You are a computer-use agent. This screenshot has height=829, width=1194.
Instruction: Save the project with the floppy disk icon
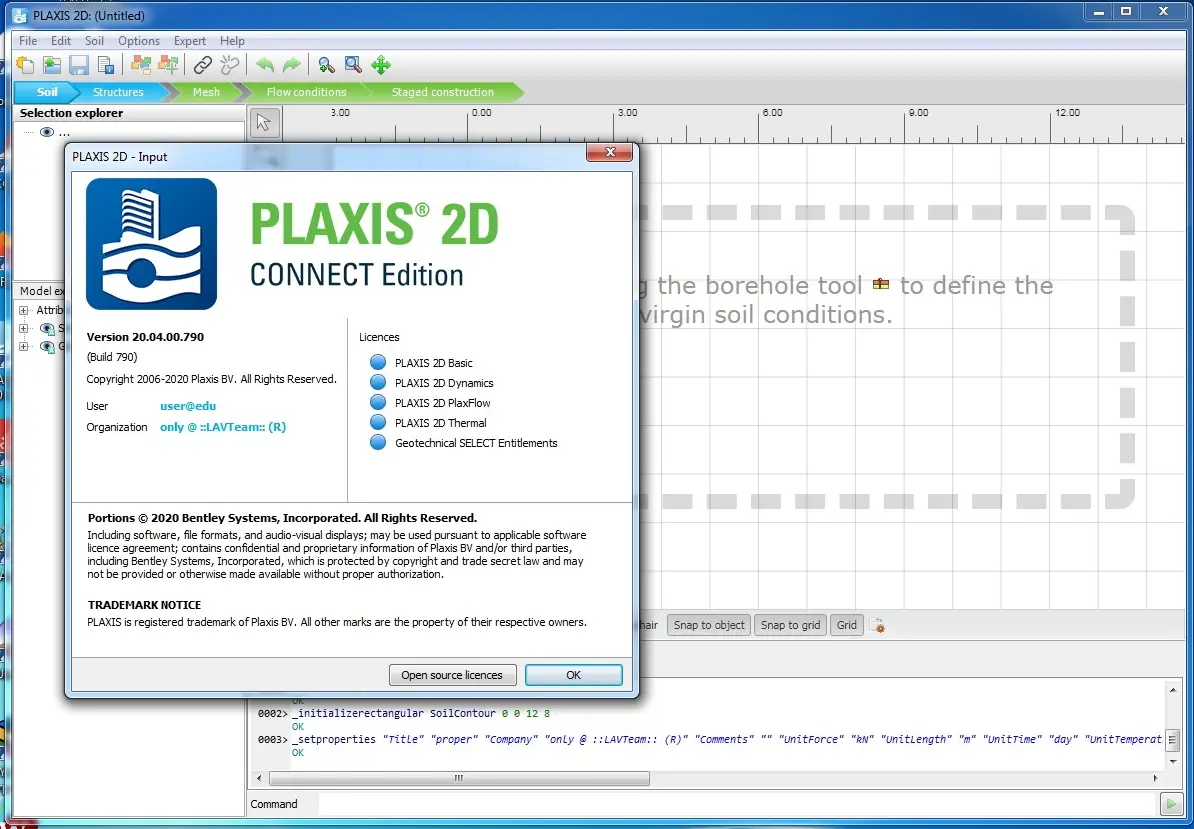pyautogui.click(x=78, y=65)
